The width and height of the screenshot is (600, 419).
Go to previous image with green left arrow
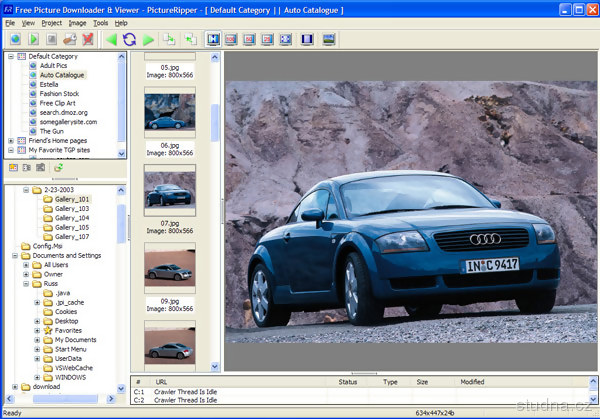click(111, 40)
